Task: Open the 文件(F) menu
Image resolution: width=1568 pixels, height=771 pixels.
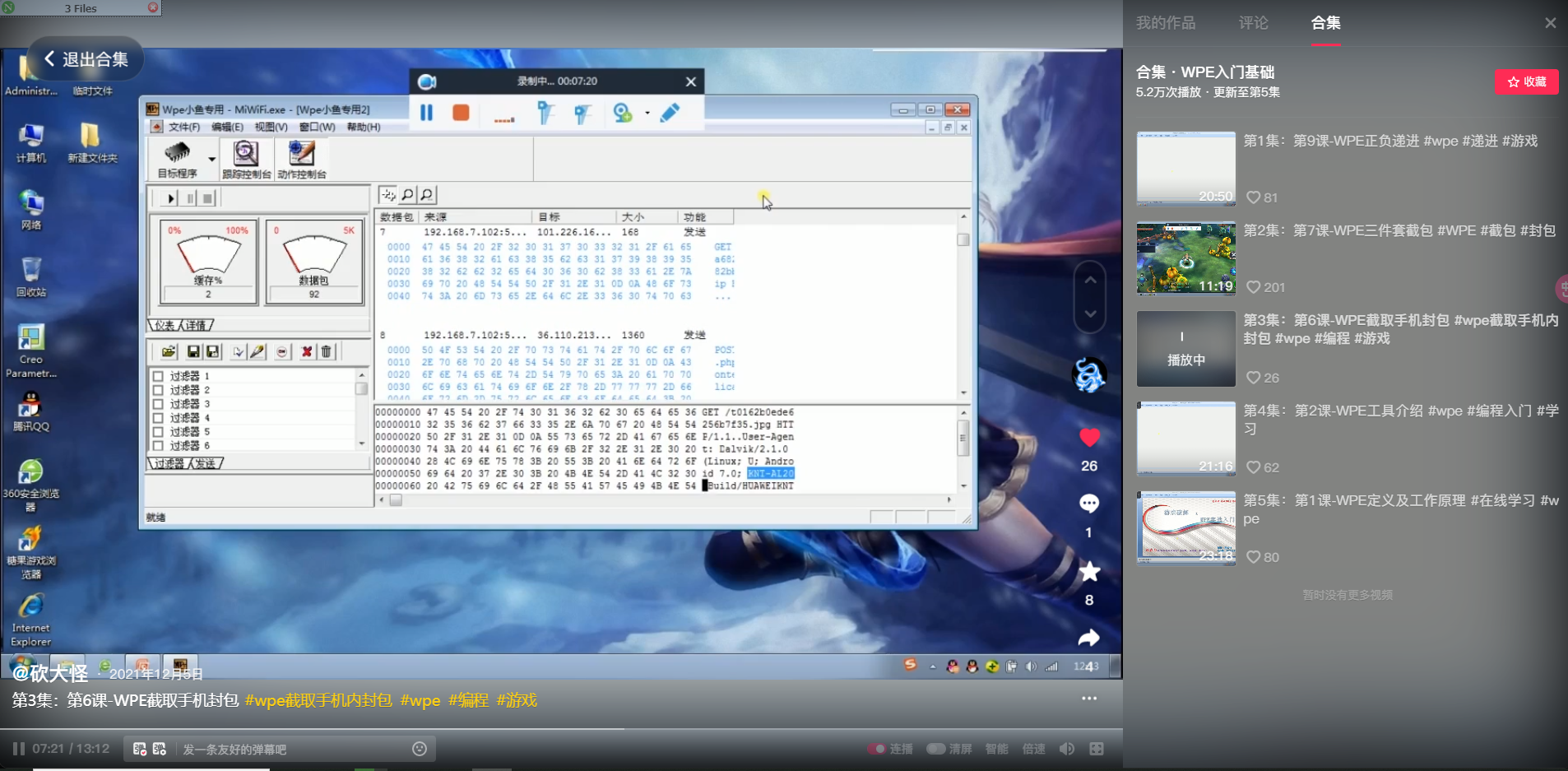Action: click(x=184, y=128)
